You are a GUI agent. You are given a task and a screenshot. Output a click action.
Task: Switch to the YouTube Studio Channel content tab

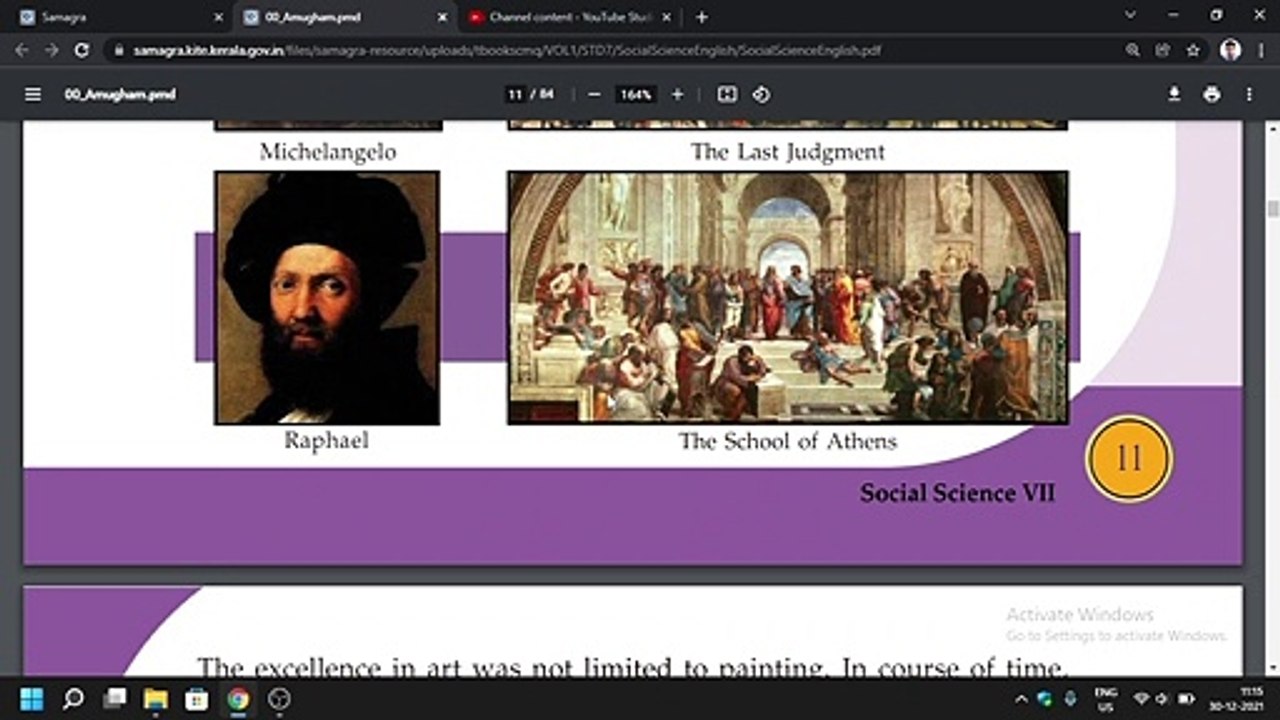(570, 17)
